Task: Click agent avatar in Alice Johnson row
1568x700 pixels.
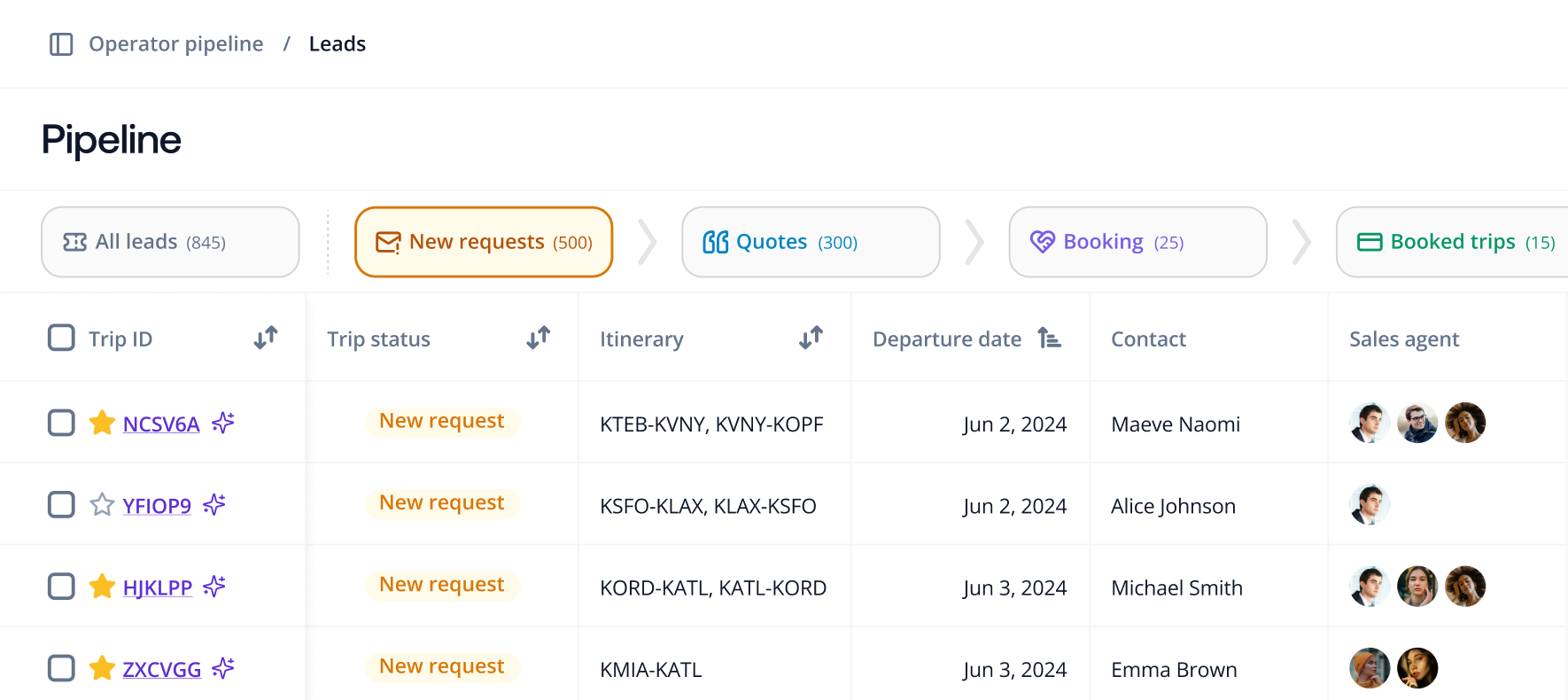Action: tap(1370, 504)
